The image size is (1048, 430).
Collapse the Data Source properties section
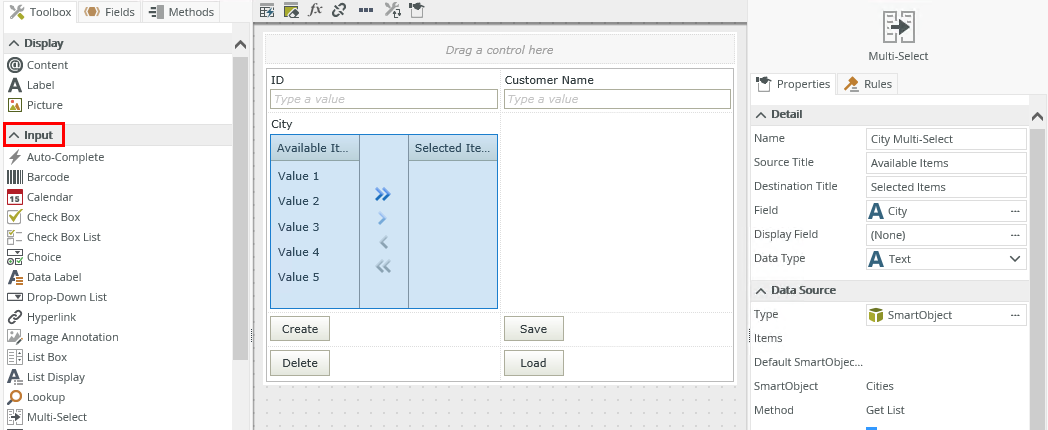[760, 290]
